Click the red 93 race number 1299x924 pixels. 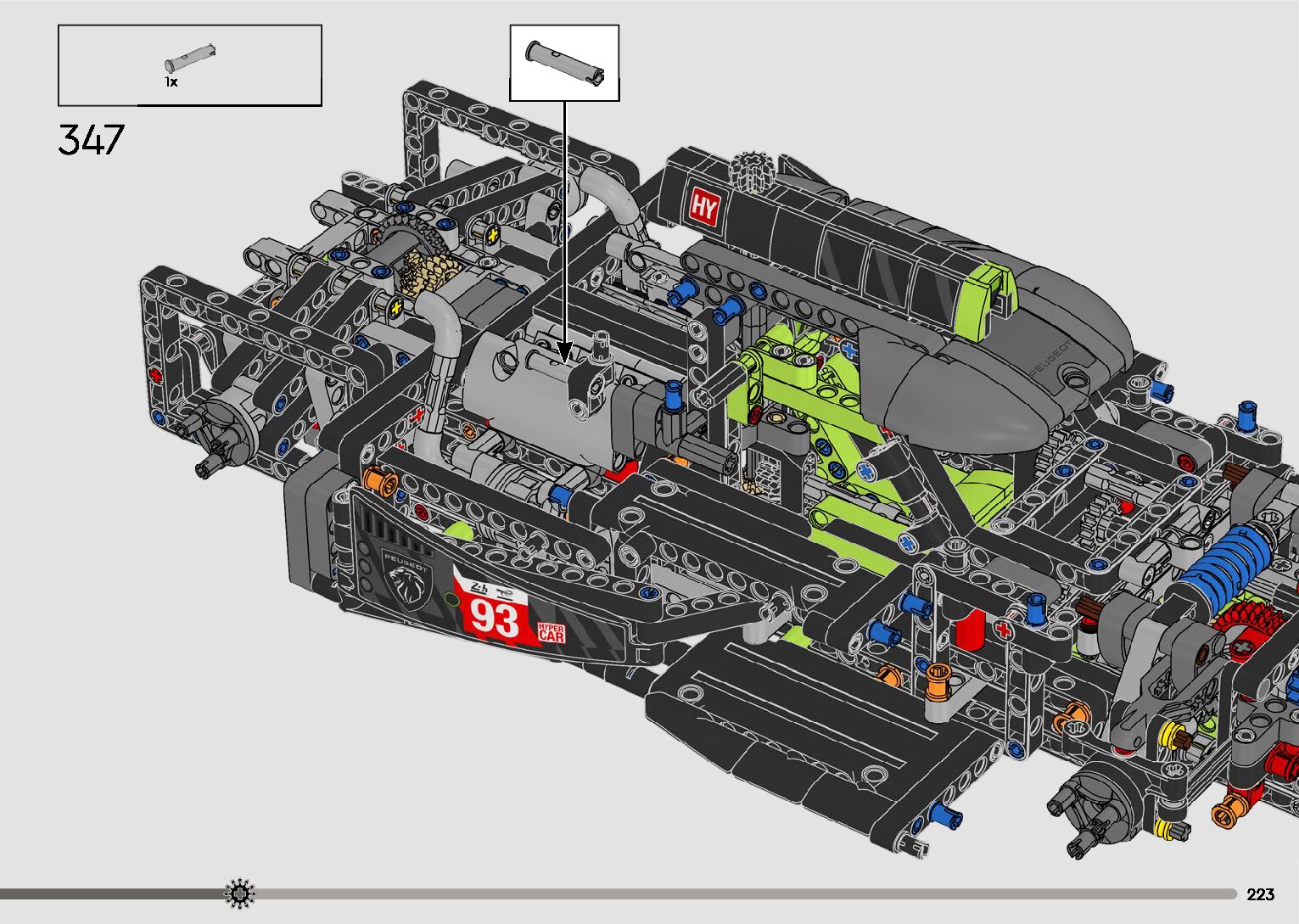[x=495, y=619]
